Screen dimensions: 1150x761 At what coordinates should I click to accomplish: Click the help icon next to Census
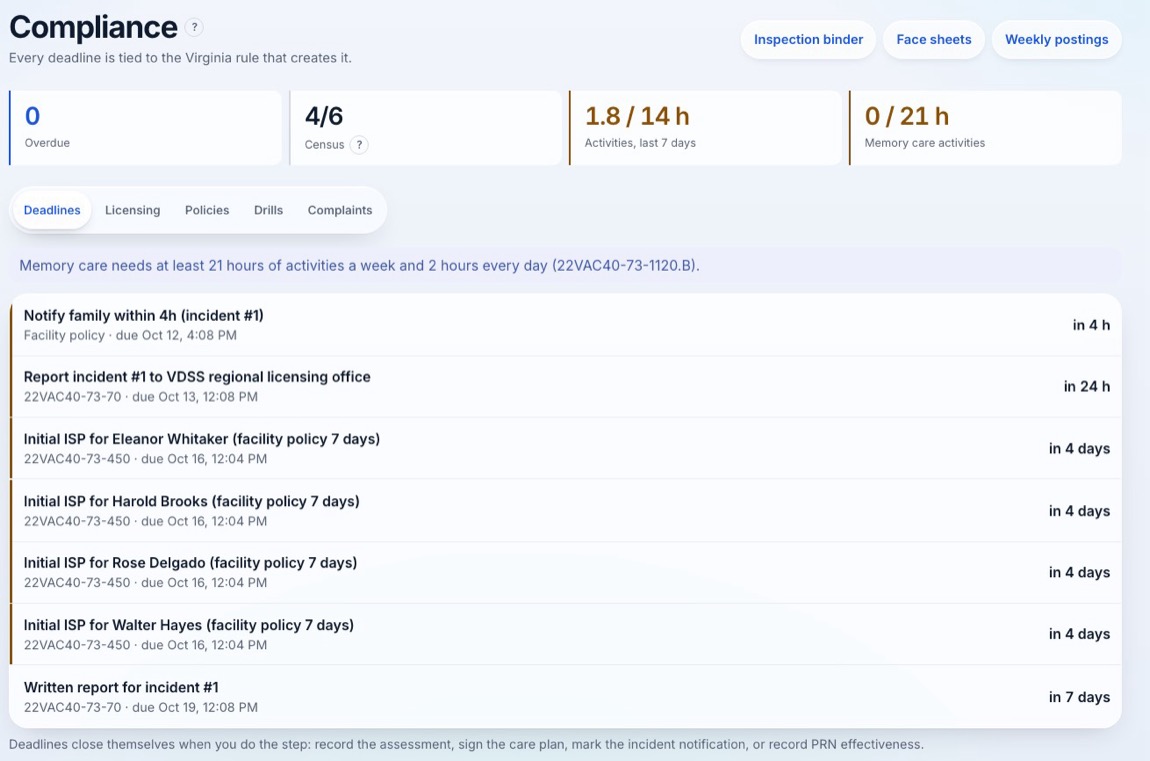359,144
